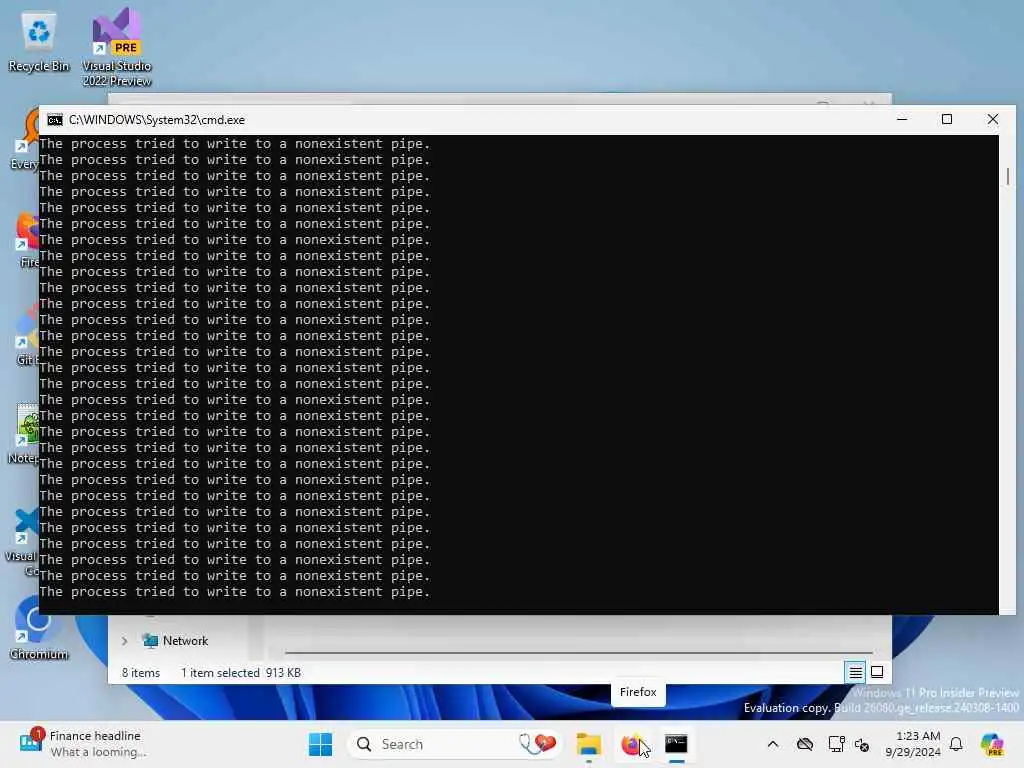Image resolution: width=1024 pixels, height=768 pixels.
Task: Open the Windows Start menu
Action: click(x=320, y=744)
